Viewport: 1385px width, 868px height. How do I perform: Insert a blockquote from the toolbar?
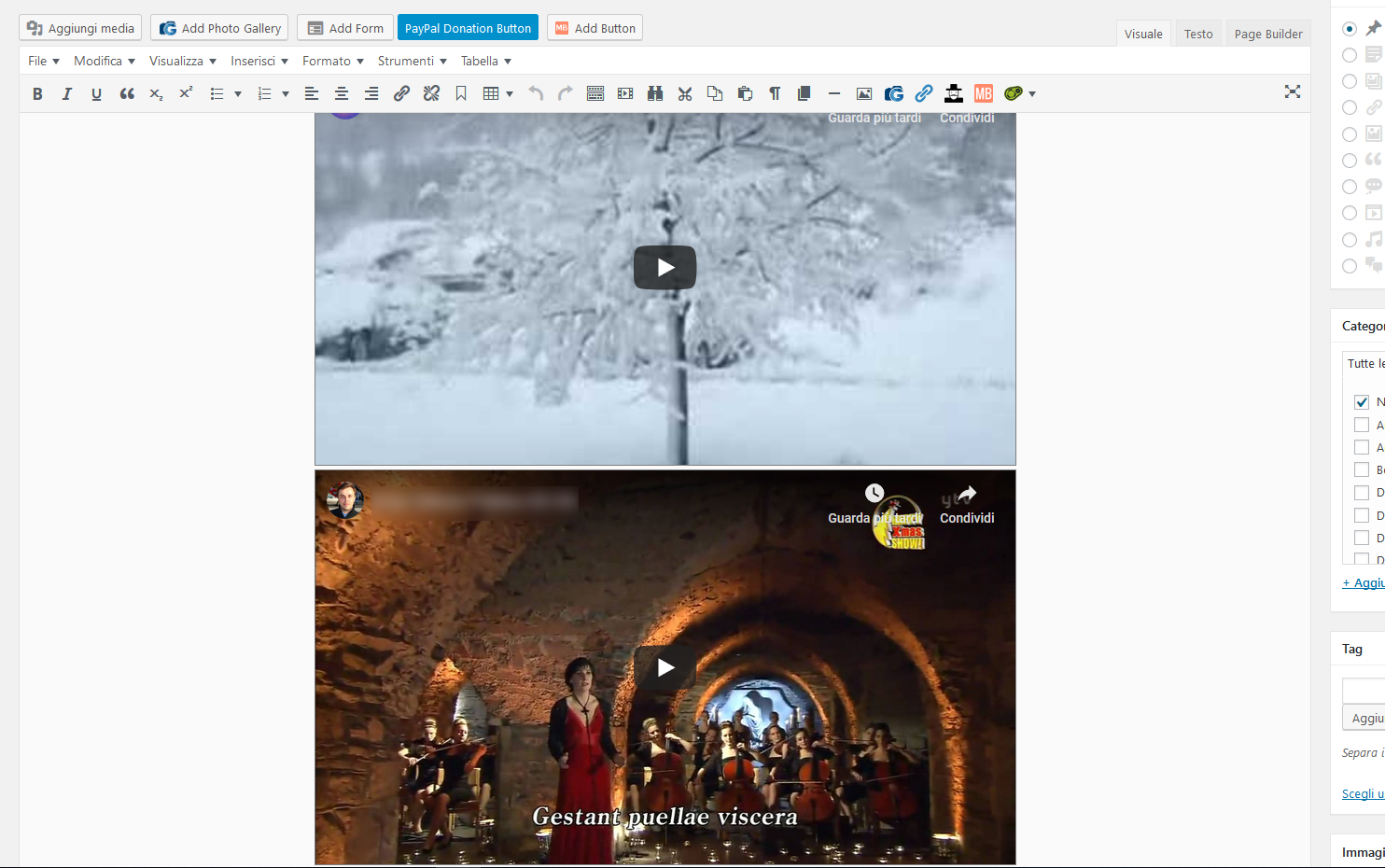click(x=127, y=93)
